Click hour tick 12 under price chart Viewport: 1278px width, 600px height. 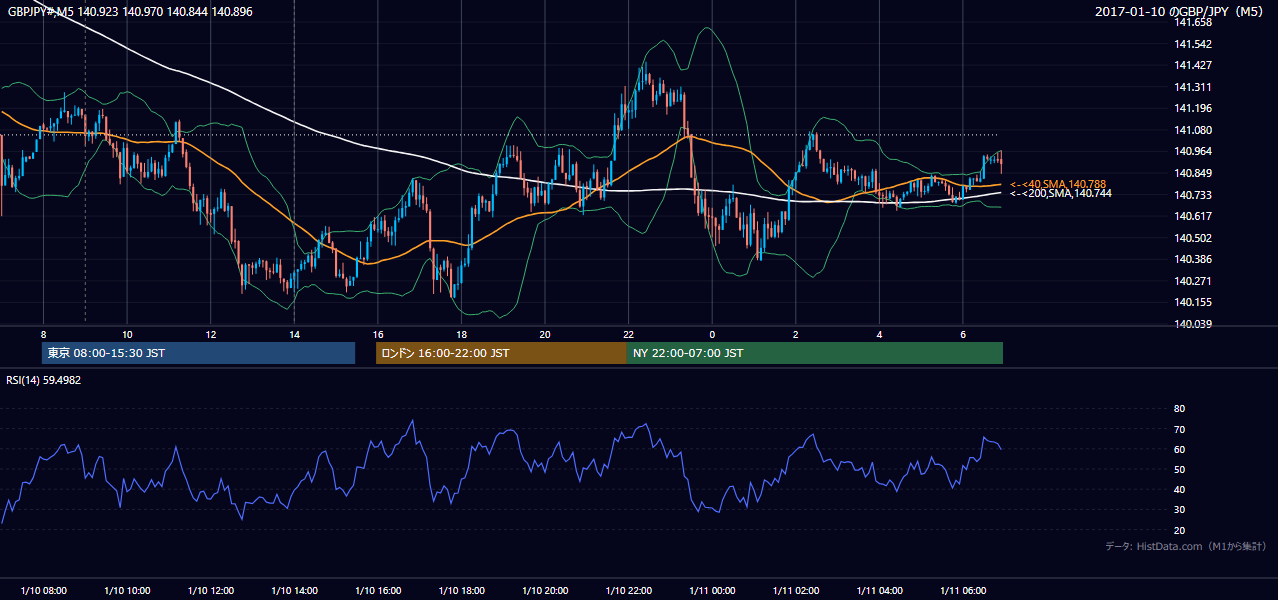(211, 334)
